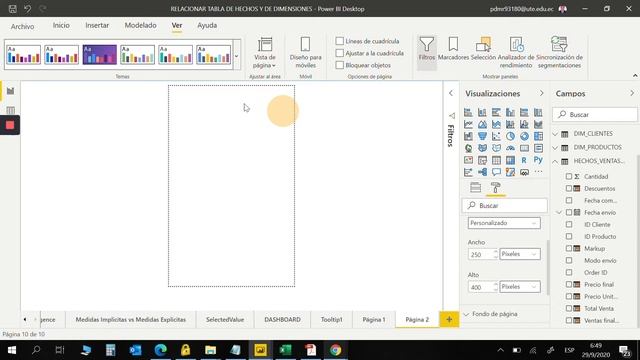Open Sincronización de segmentaciones pane
This screenshot has width=640, height=360.
pyautogui.click(x=559, y=52)
